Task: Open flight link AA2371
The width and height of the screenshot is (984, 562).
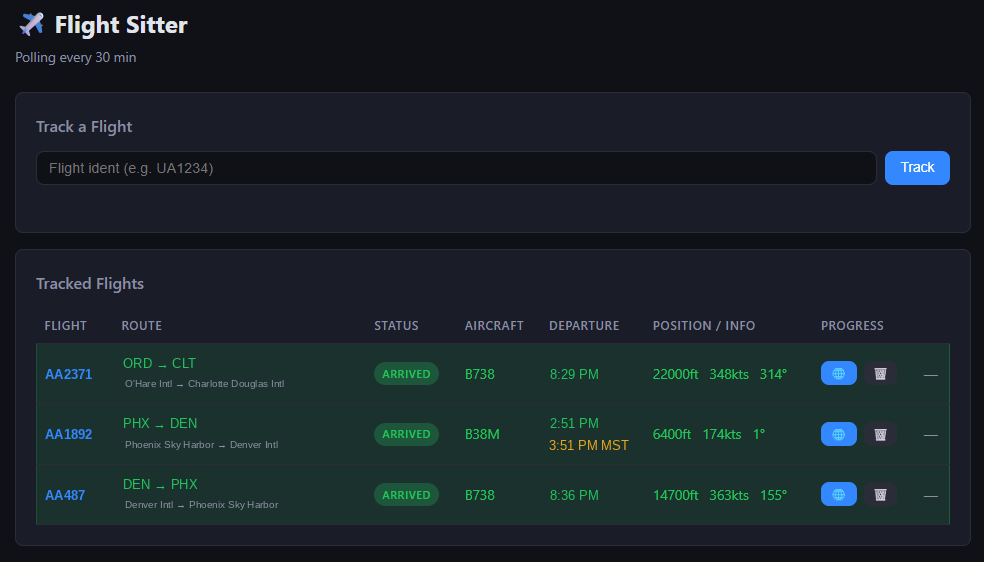Action: coord(68,374)
